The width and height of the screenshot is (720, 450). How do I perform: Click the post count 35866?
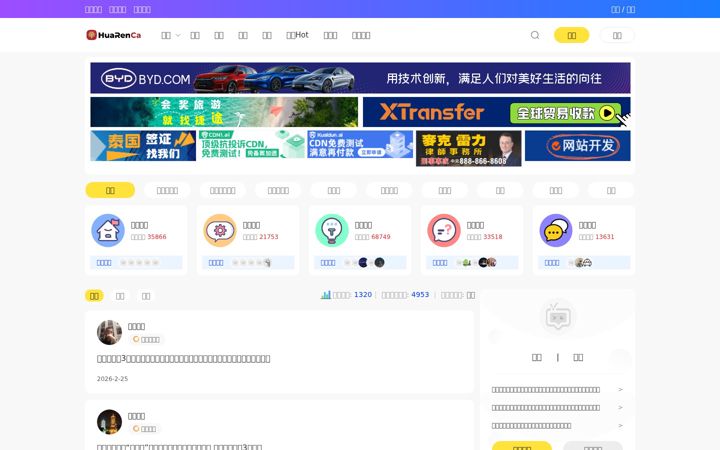coord(157,237)
